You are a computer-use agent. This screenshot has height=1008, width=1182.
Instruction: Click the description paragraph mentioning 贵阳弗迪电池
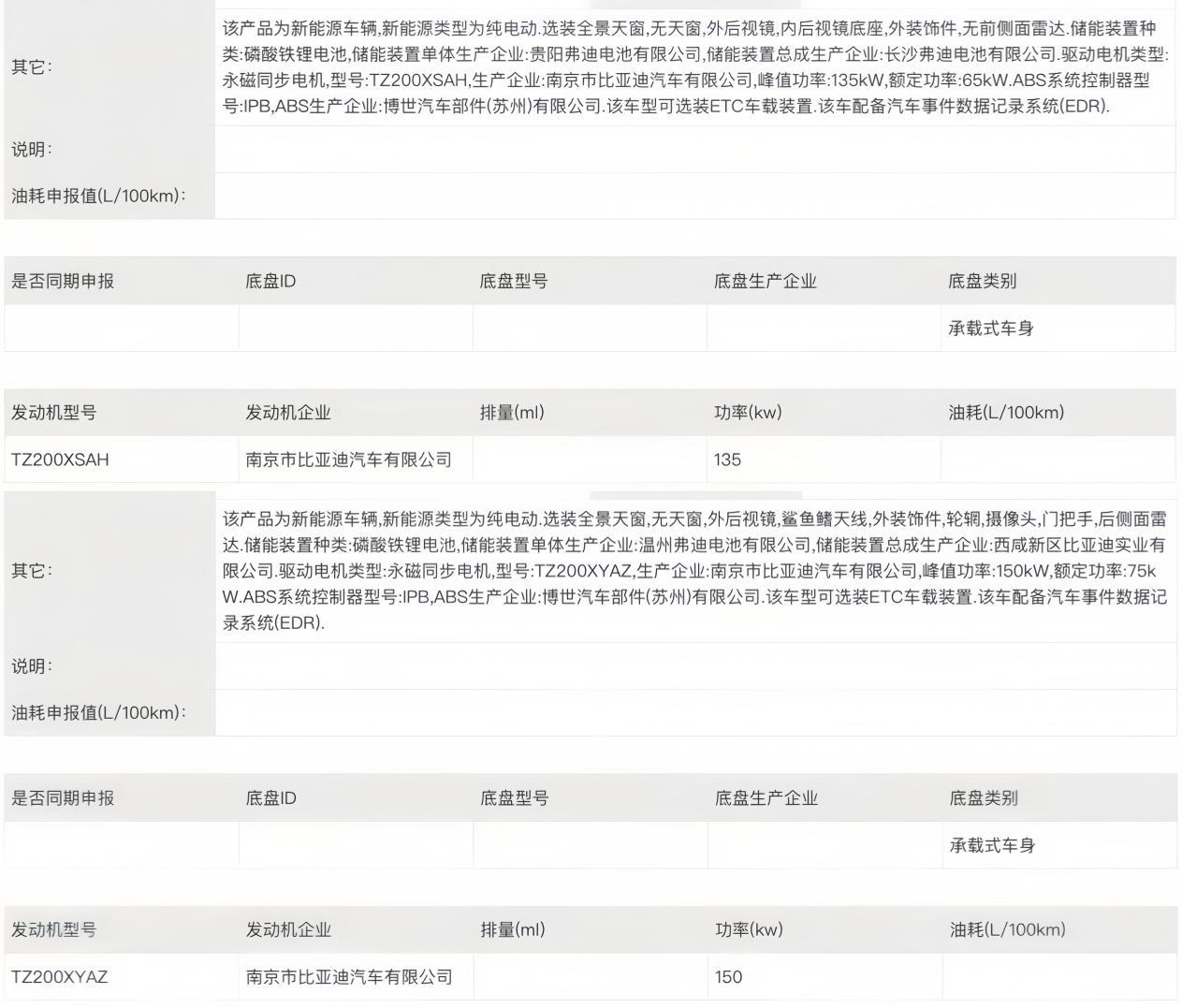(693, 67)
